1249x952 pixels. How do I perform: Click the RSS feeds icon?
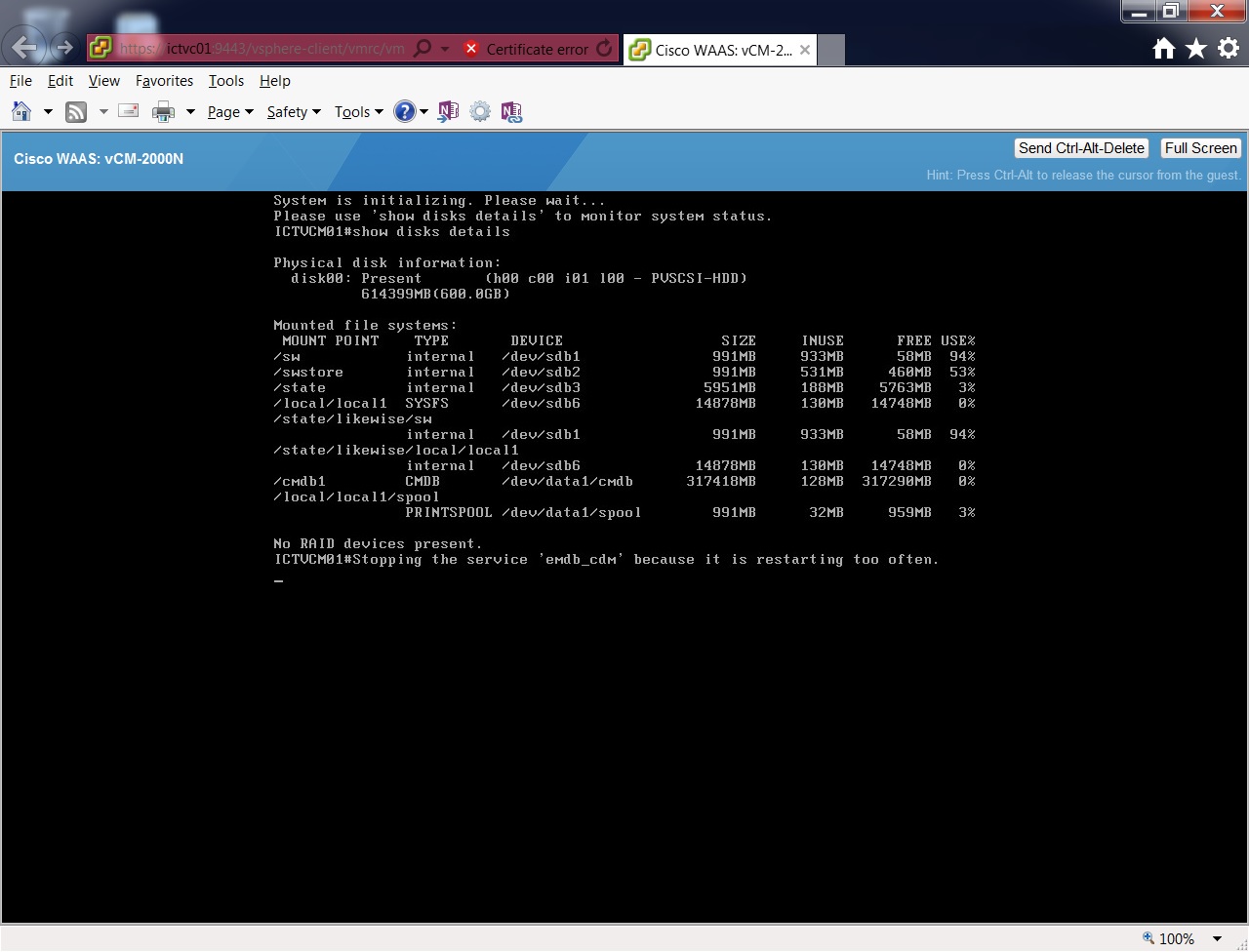pos(76,112)
